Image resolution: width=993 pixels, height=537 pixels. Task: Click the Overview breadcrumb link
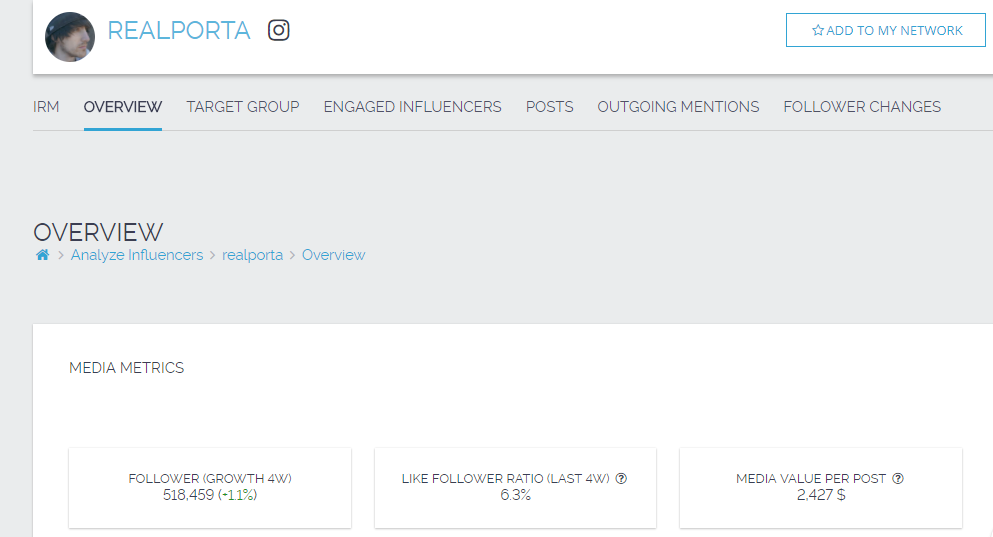tap(333, 255)
